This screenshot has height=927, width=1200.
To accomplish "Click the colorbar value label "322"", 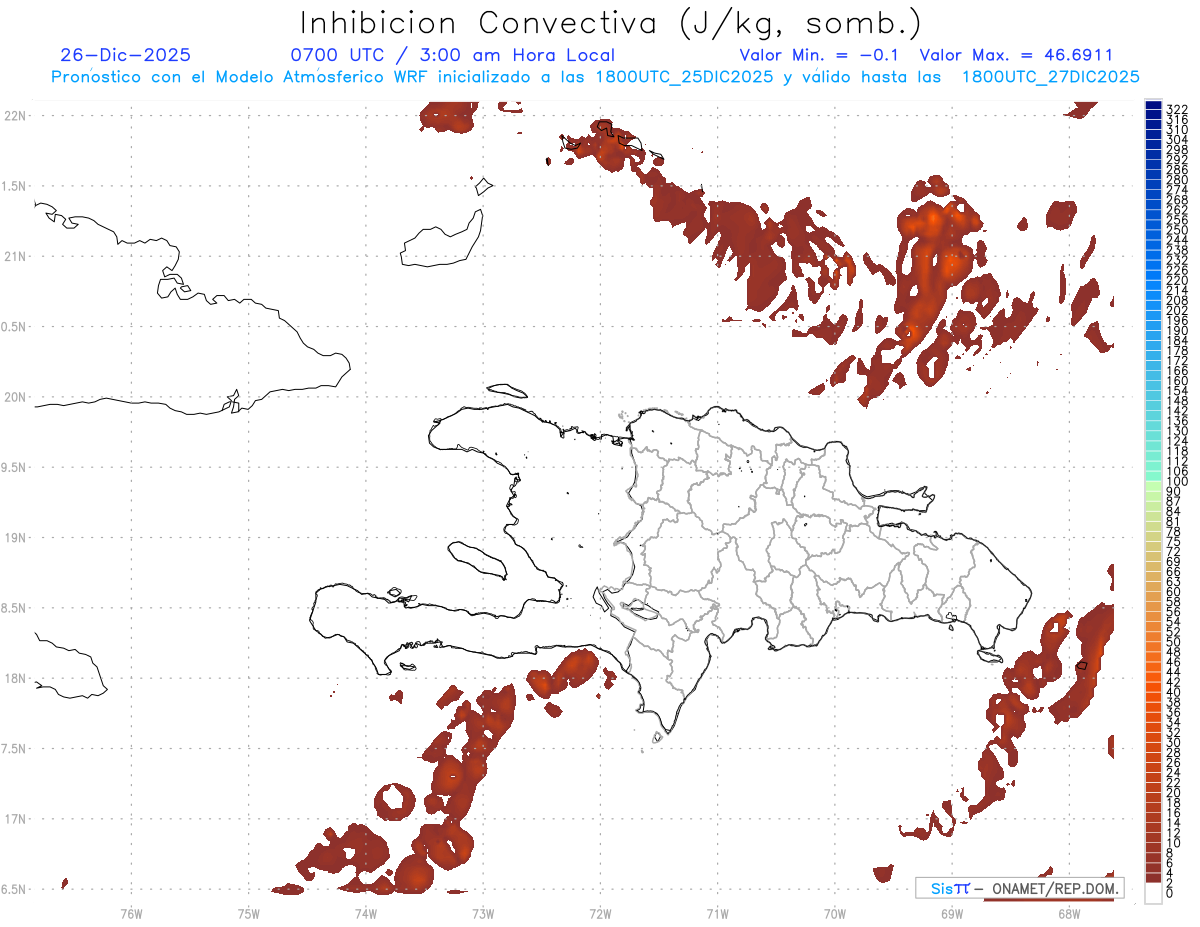I will (x=1176, y=109).
